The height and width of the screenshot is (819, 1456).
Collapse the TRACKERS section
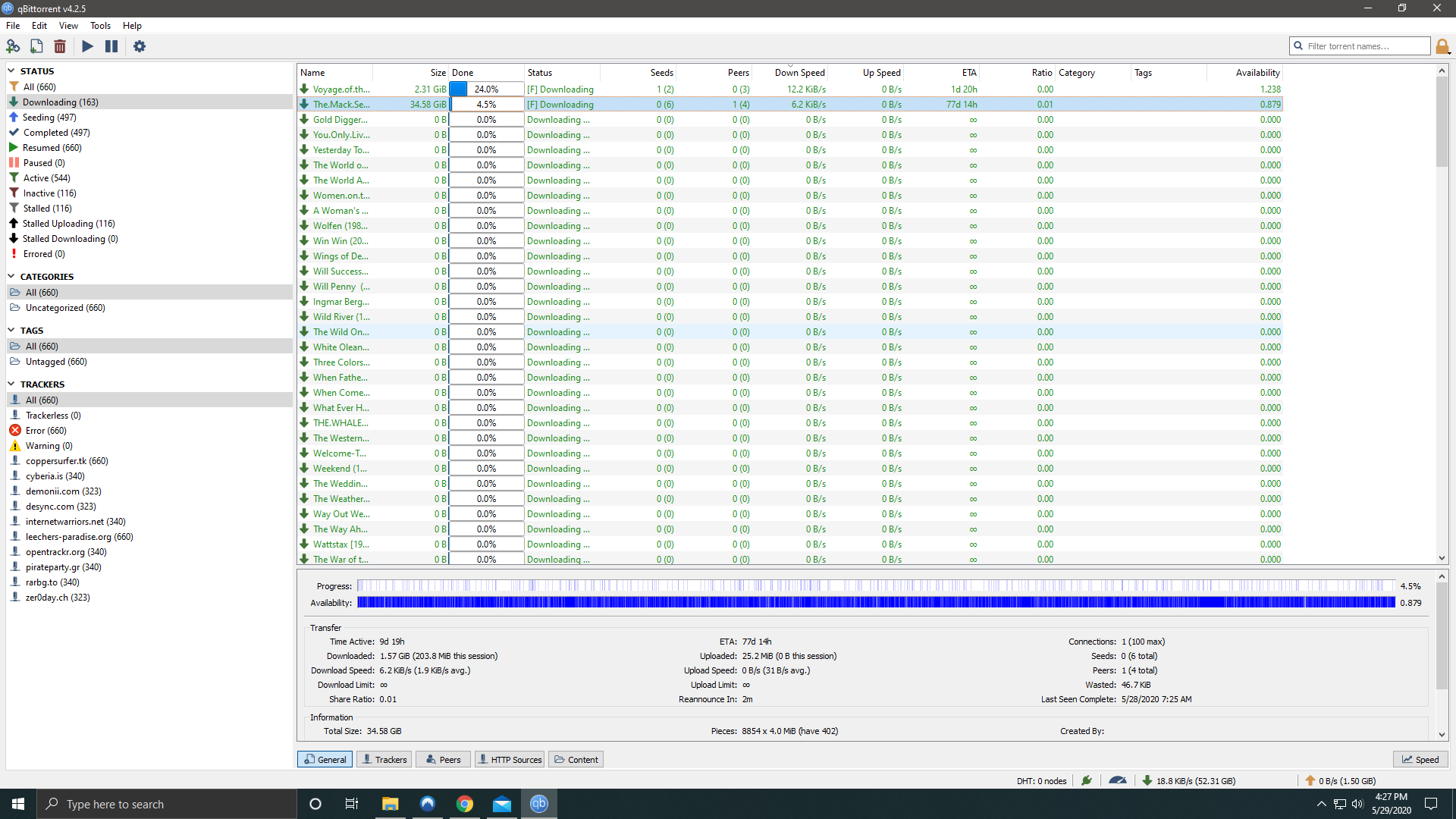tap(11, 384)
